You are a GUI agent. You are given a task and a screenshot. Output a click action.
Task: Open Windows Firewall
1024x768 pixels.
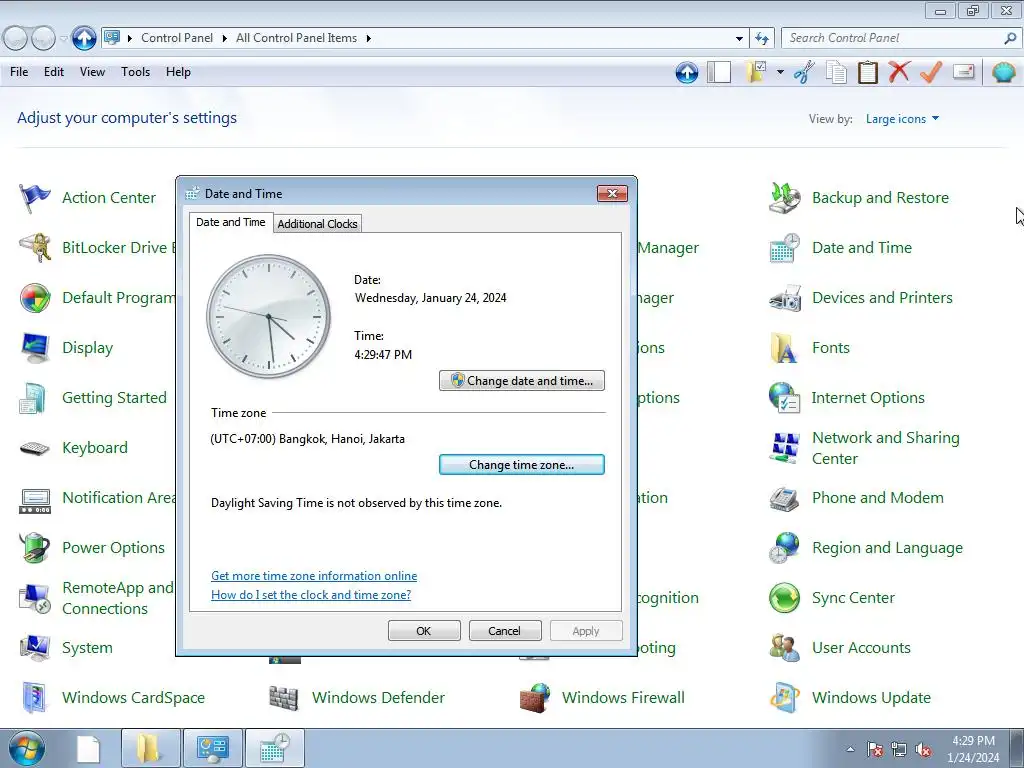(x=603, y=698)
